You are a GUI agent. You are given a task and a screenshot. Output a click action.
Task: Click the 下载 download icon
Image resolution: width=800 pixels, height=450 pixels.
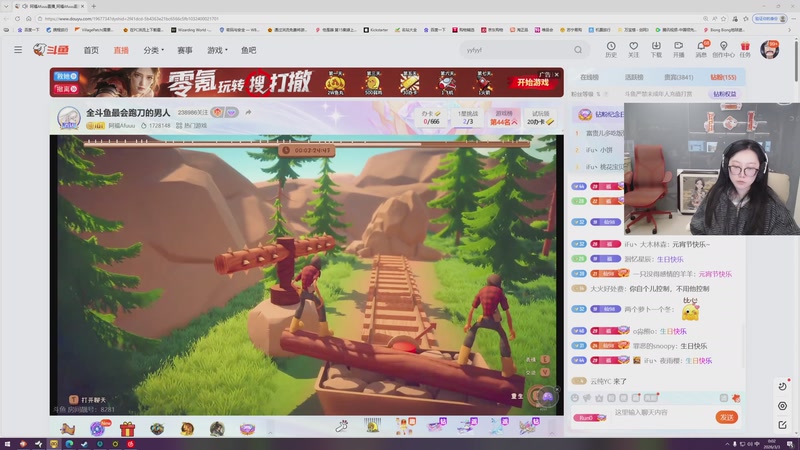(x=656, y=49)
